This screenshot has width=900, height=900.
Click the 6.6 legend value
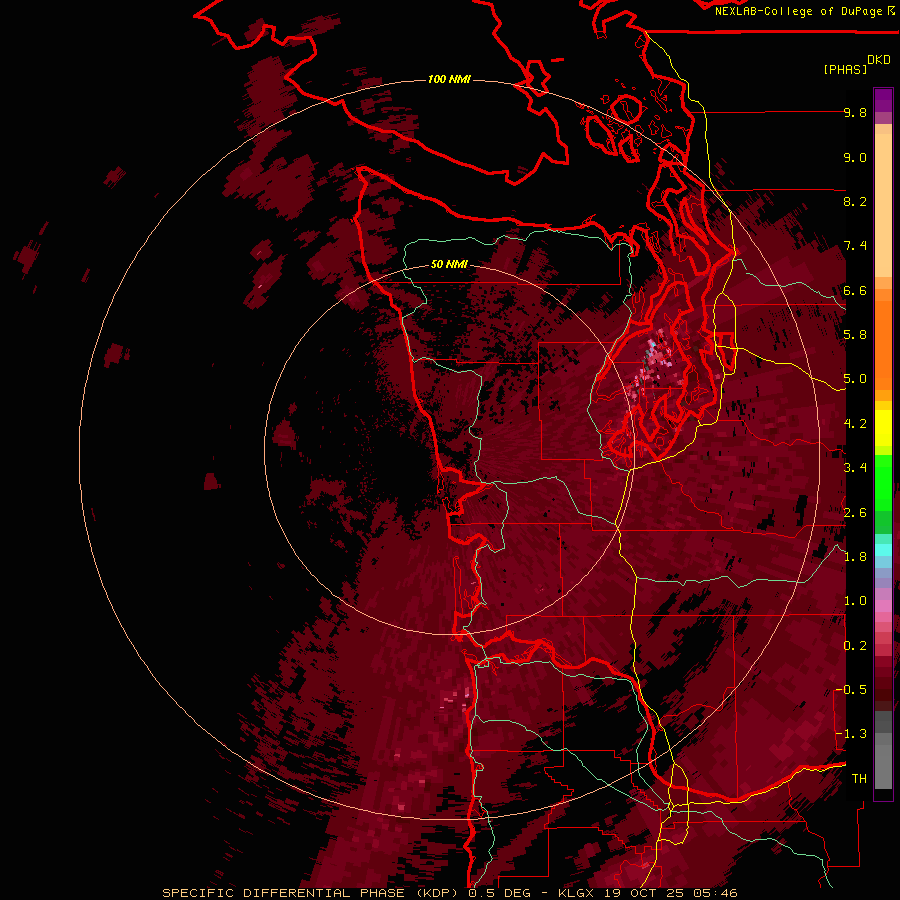(855, 290)
